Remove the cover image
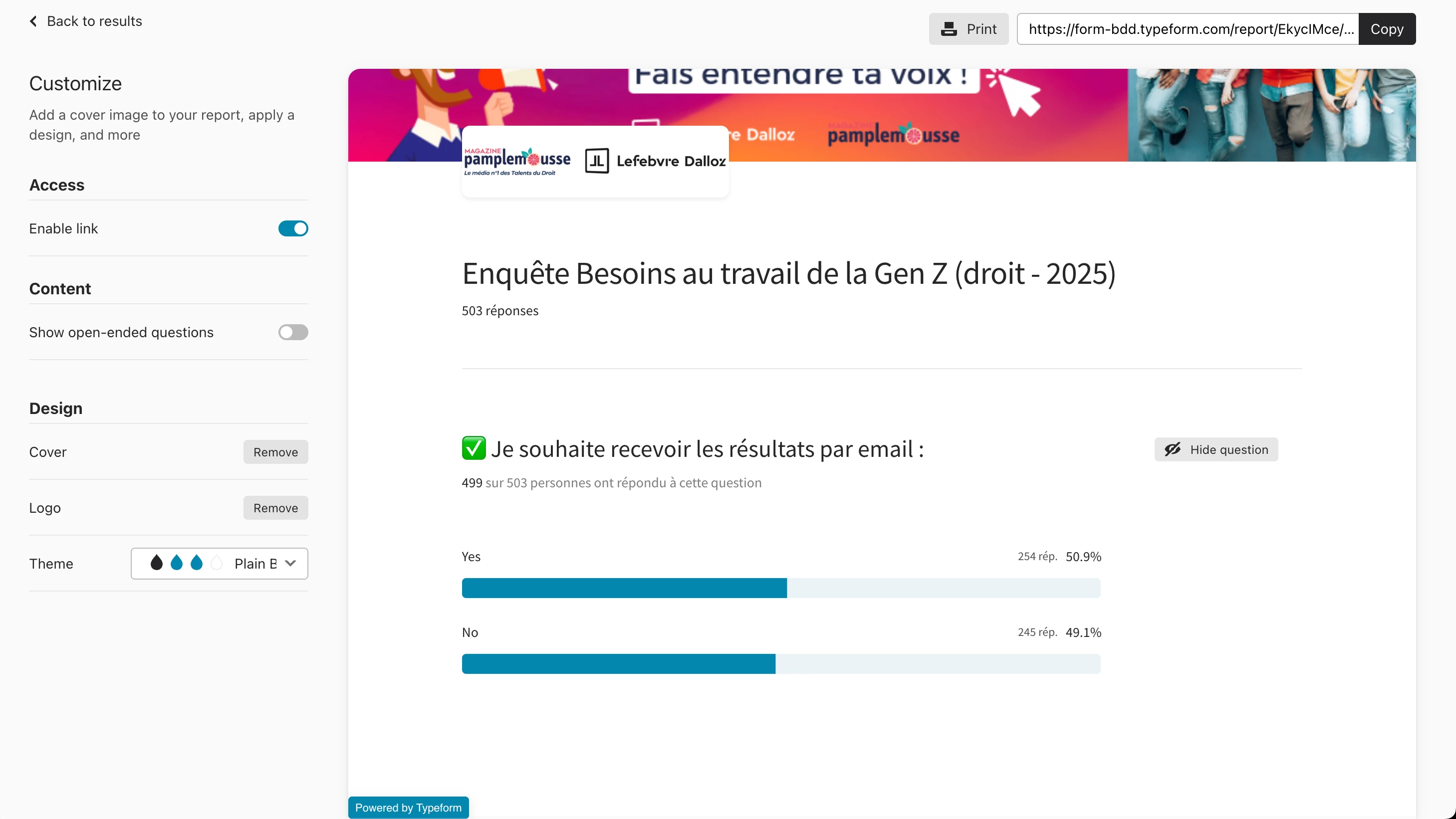This screenshot has height=819, width=1456. pos(275,452)
